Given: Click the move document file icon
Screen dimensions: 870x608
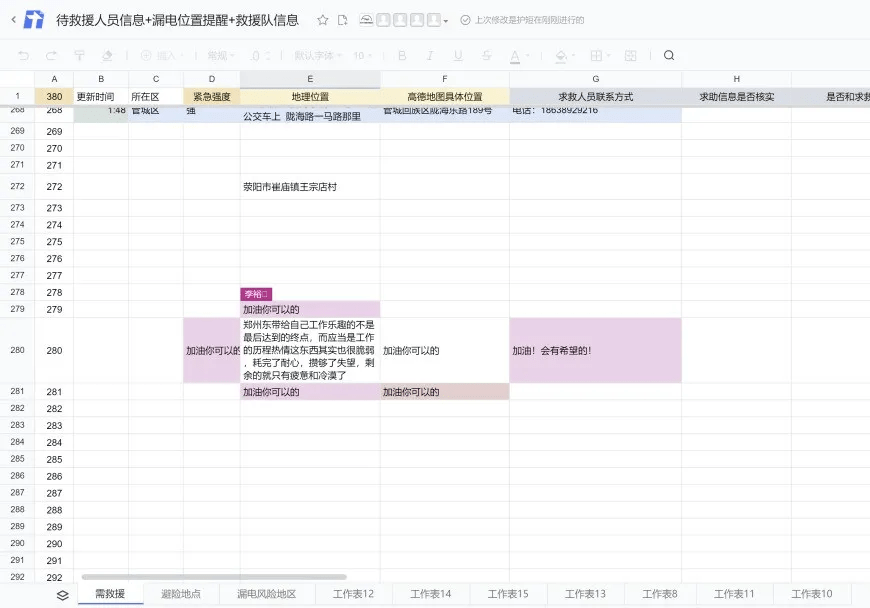Looking at the screenshot, I should [x=343, y=20].
